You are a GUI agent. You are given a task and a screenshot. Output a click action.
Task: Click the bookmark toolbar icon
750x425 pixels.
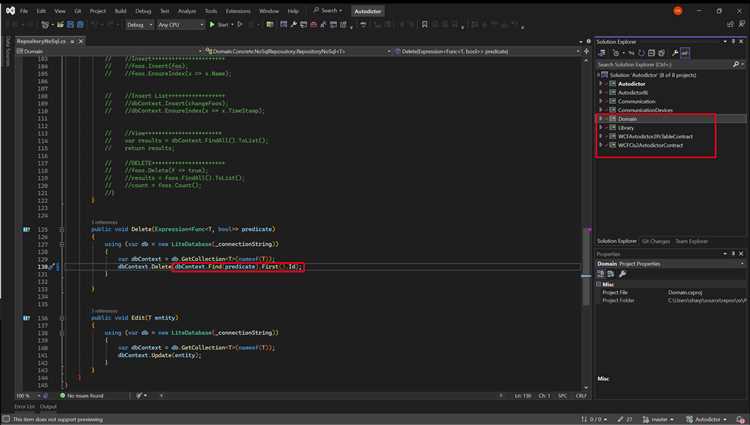point(424,24)
